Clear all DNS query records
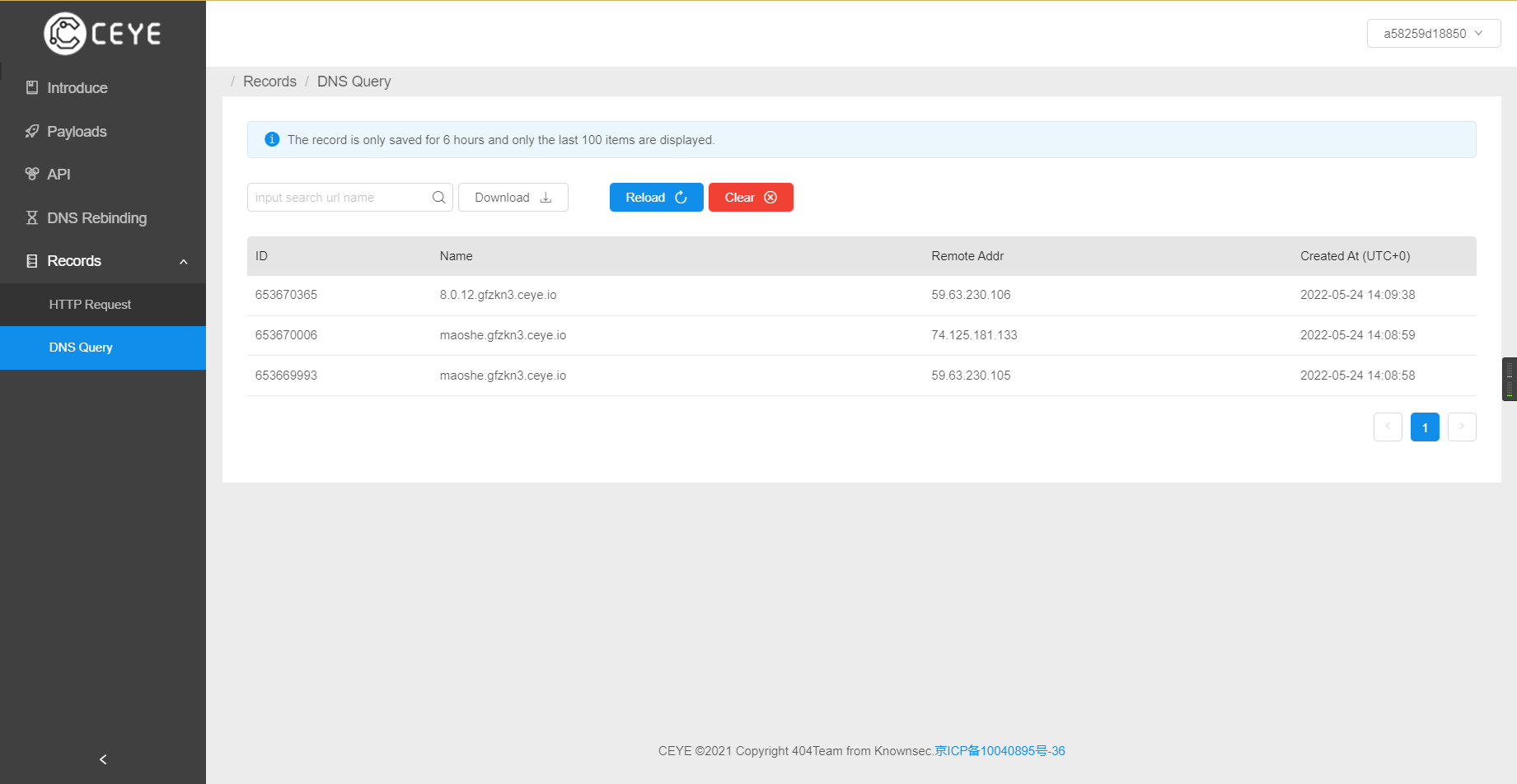This screenshot has height=784, width=1517. pos(751,198)
